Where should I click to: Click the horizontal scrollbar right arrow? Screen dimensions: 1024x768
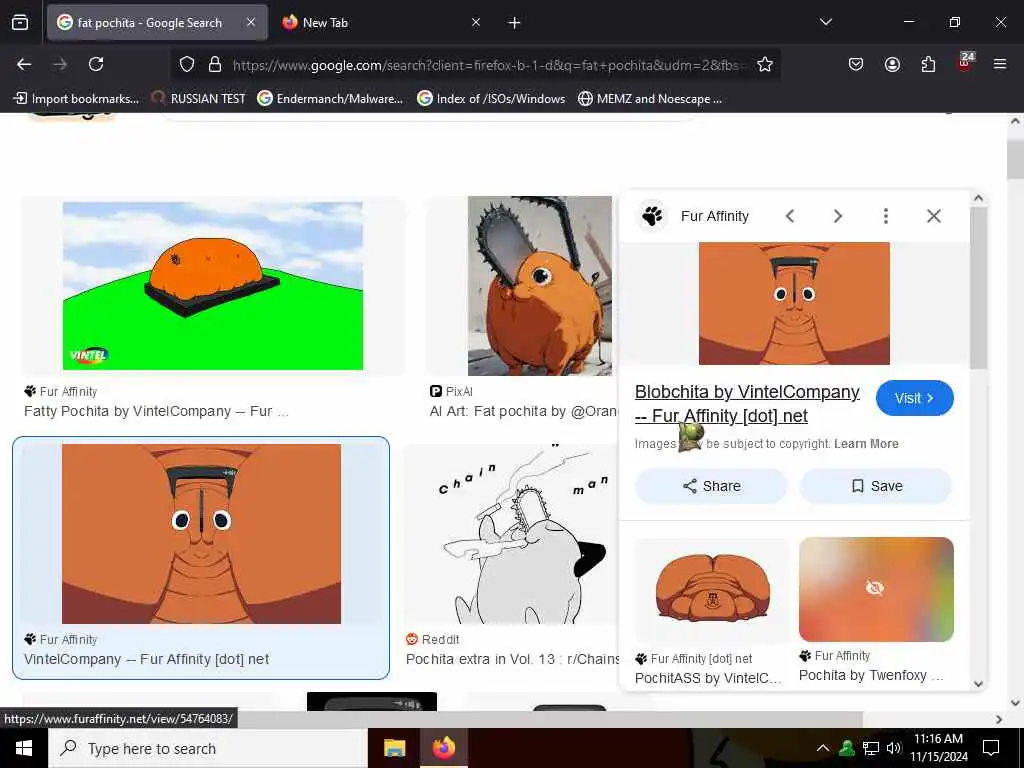coord(999,719)
